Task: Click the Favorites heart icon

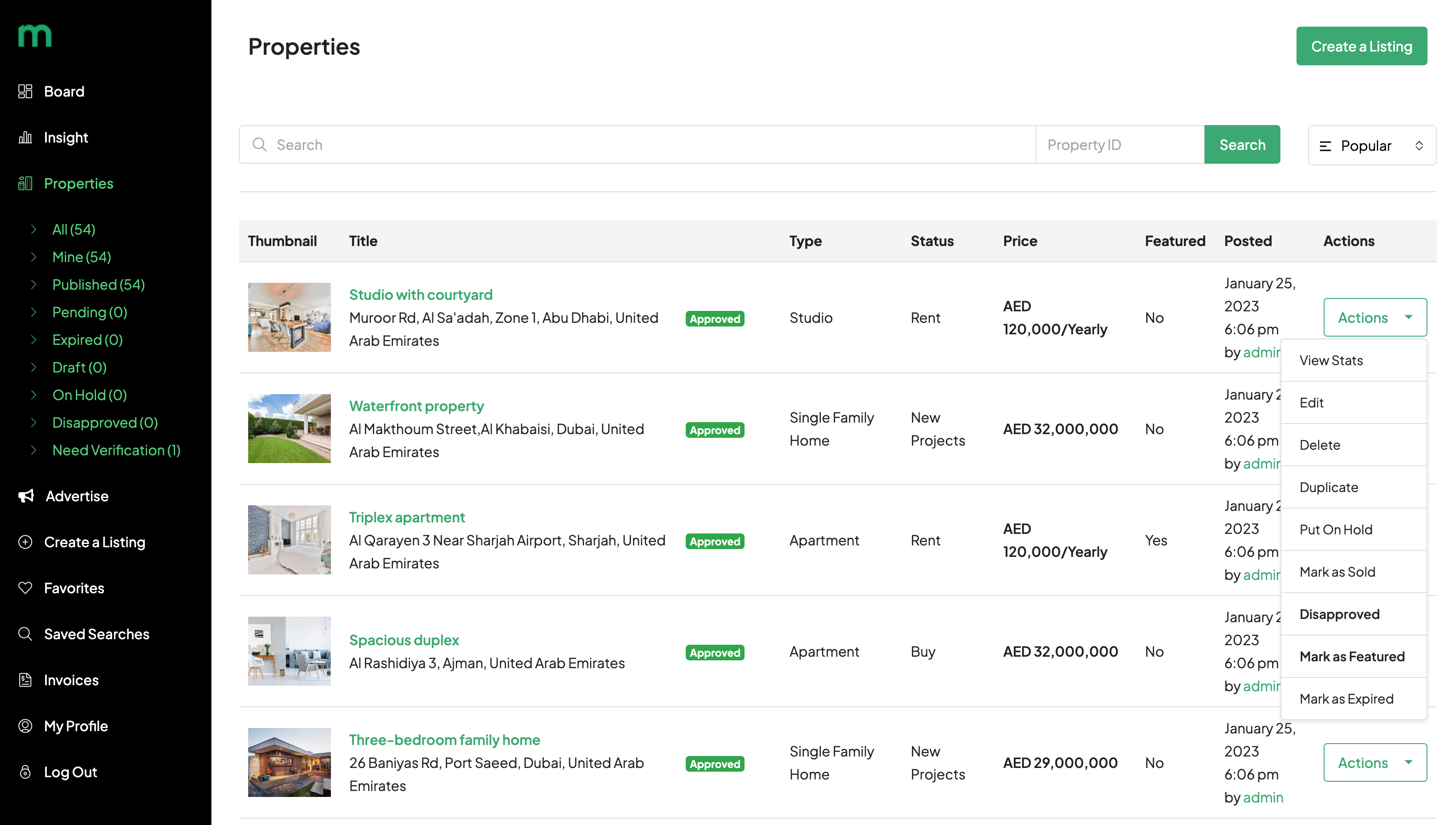Action: tap(25, 588)
